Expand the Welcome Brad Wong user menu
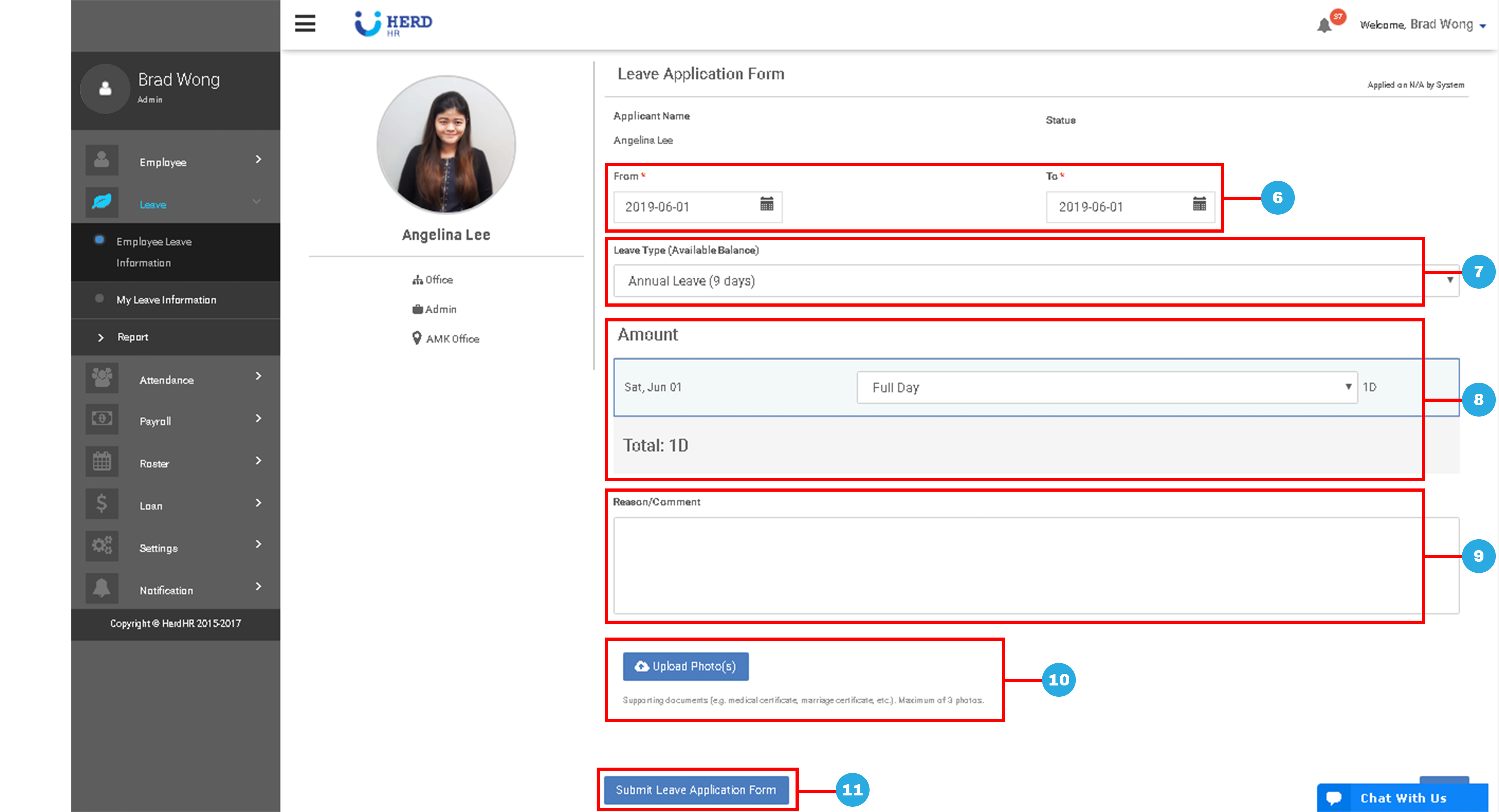 pos(1422,25)
